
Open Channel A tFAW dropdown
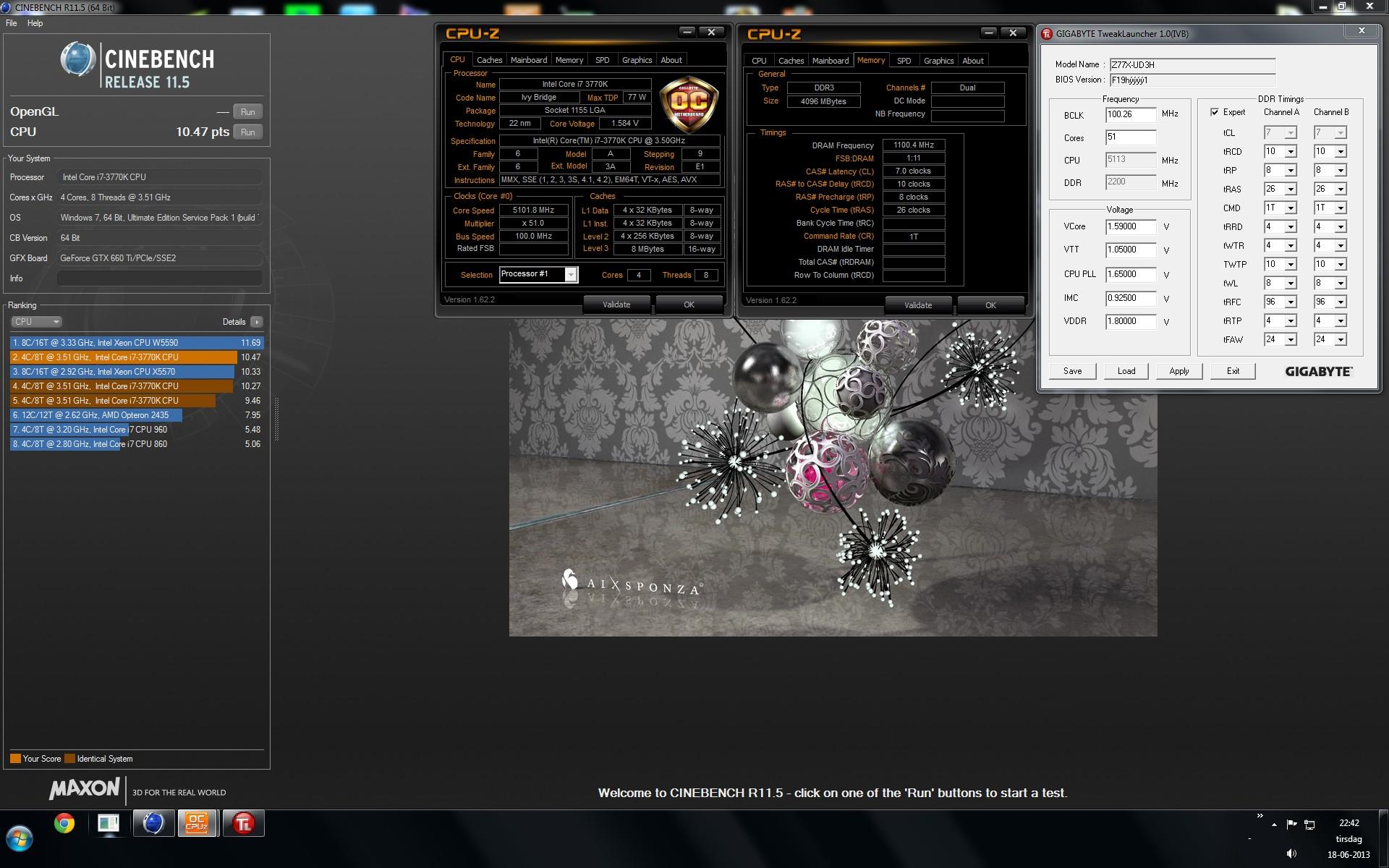(x=1291, y=340)
